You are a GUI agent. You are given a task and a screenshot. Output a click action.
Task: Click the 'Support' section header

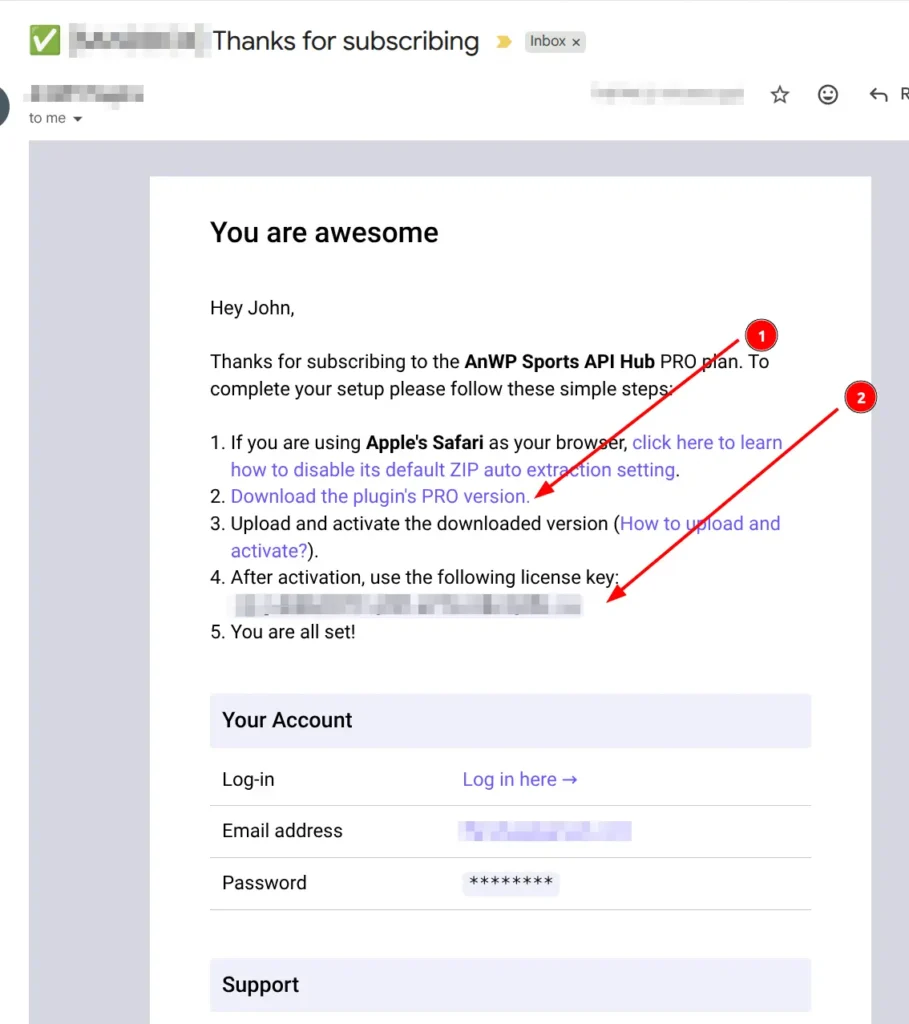[x=511, y=985]
